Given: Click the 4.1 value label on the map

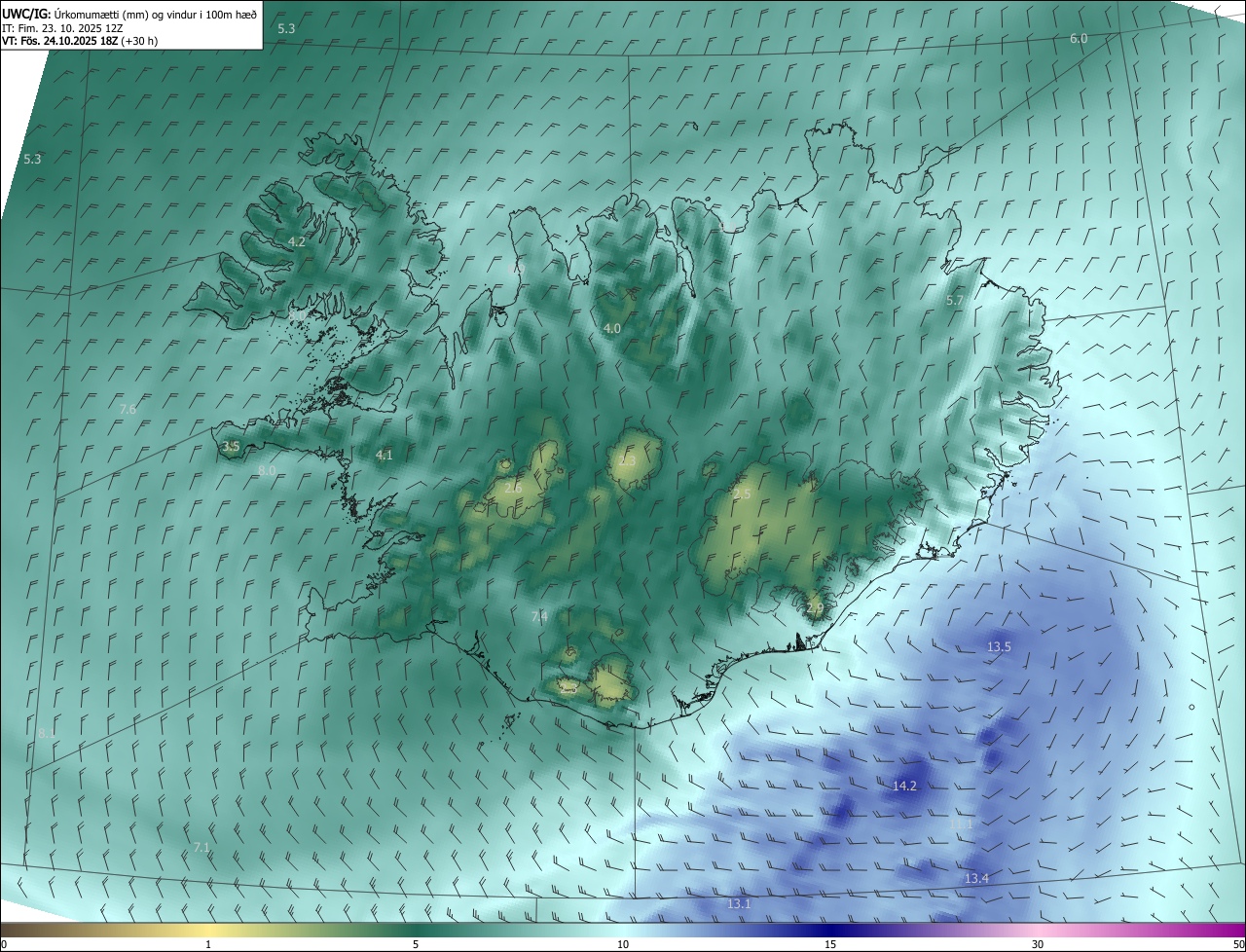Looking at the screenshot, I should [384, 455].
